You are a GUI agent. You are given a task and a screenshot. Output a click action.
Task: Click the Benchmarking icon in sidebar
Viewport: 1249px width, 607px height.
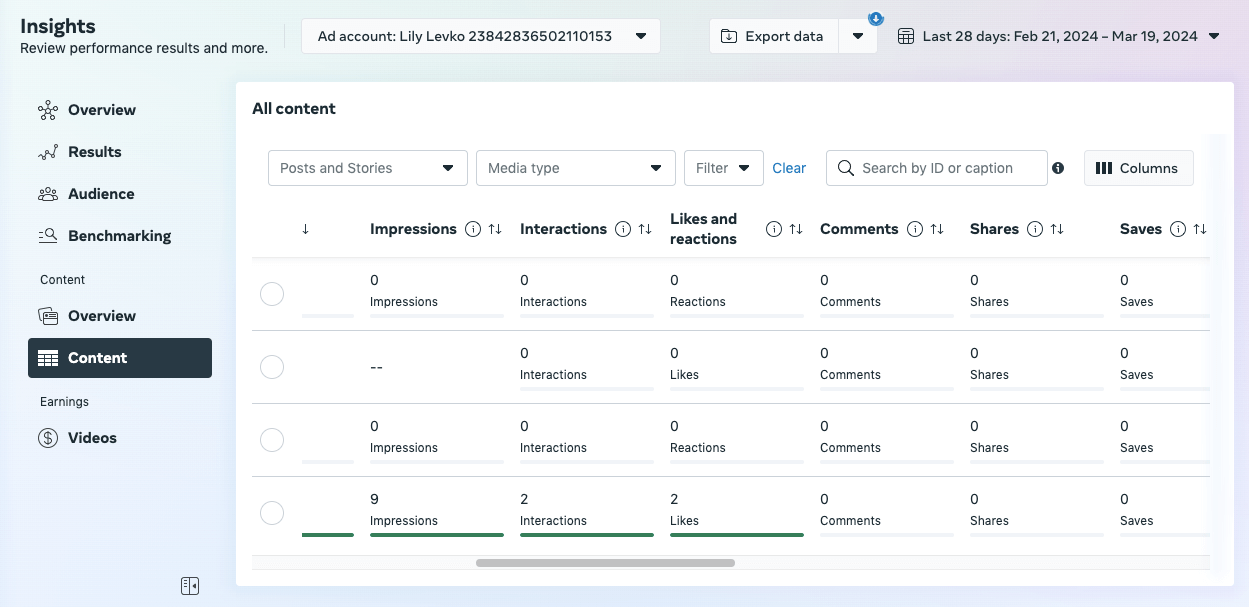[48, 236]
